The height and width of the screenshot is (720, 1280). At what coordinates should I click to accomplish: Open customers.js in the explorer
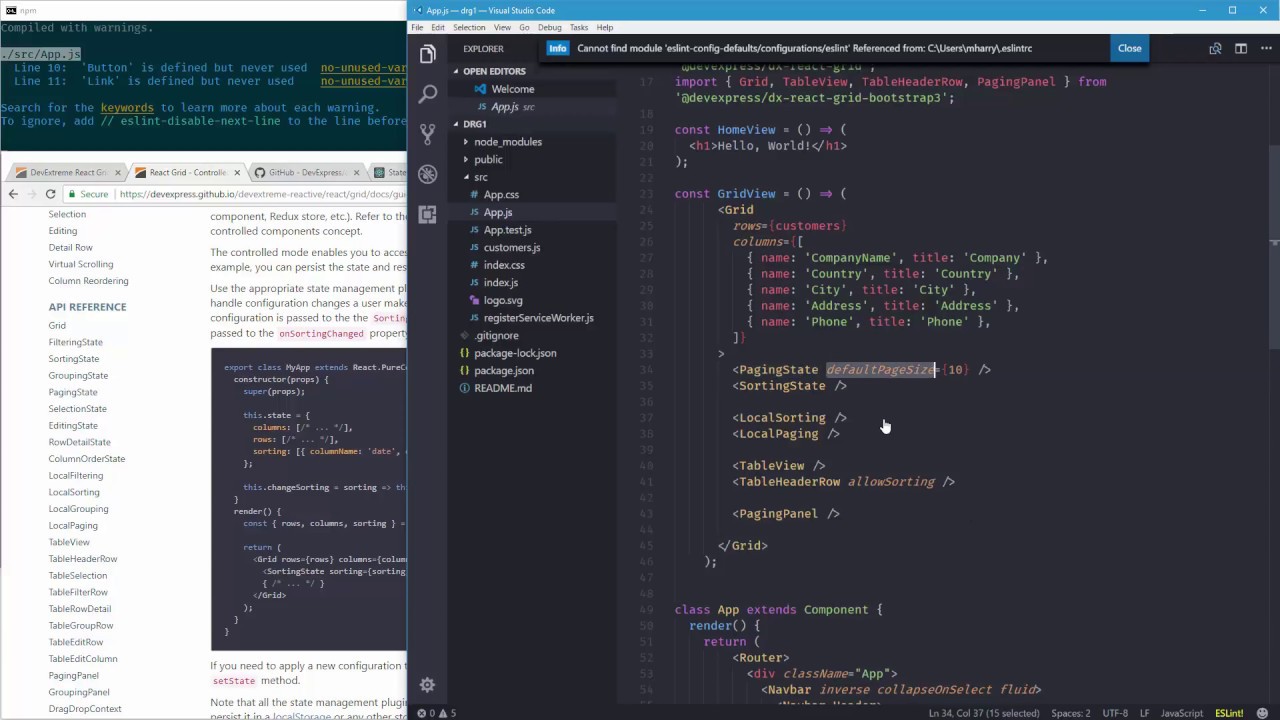511,247
